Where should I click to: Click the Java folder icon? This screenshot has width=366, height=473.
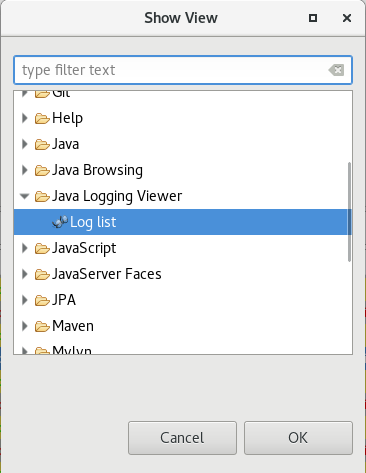pyautogui.click(x=42, y=144)
